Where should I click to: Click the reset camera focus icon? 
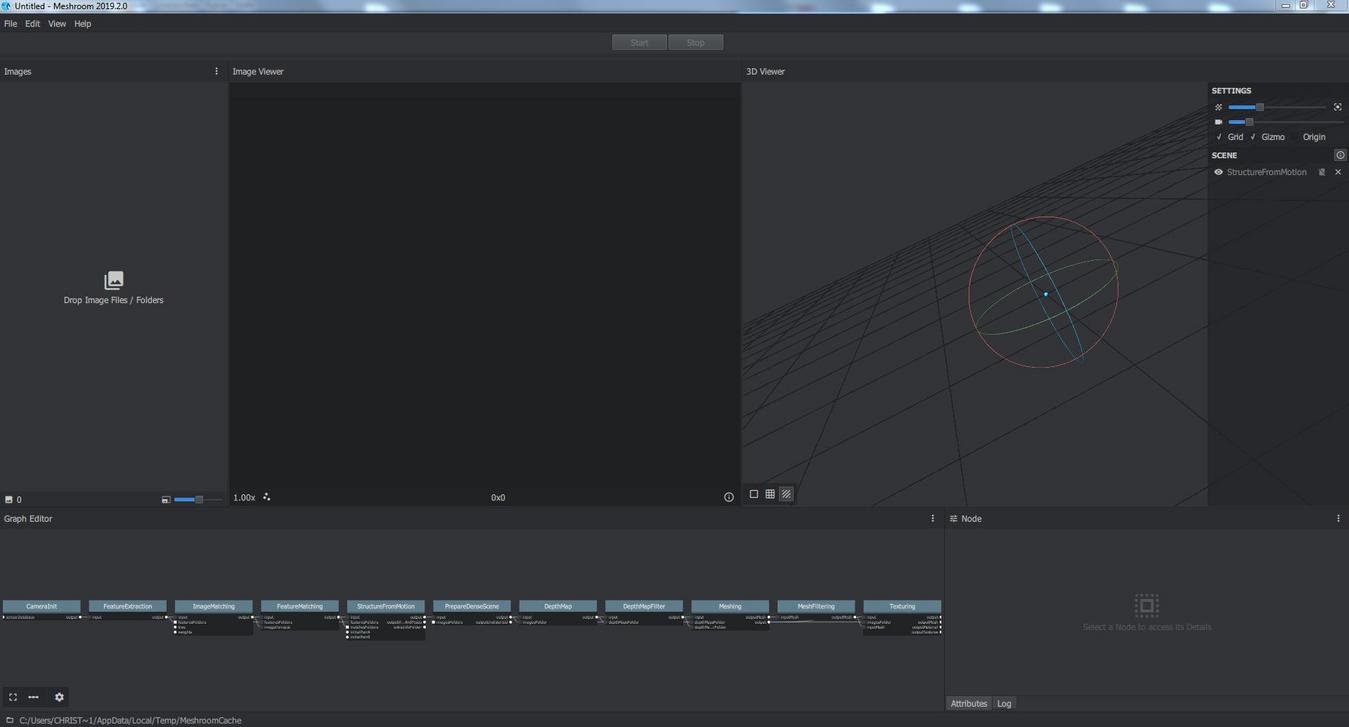tap(1337, 107)
